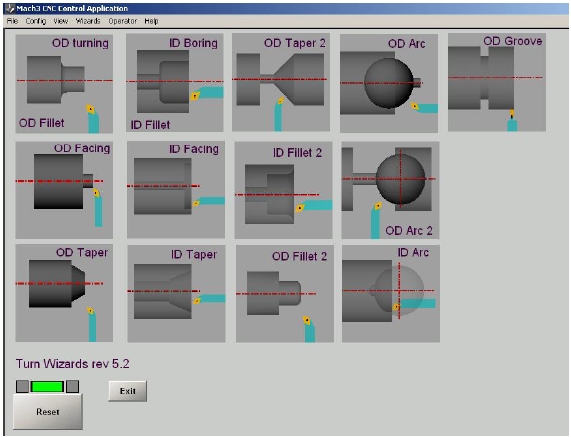Viewport: 571px width, 437px height.
Task: Launch the ID Taper wizard
Action: coord(176,294)
